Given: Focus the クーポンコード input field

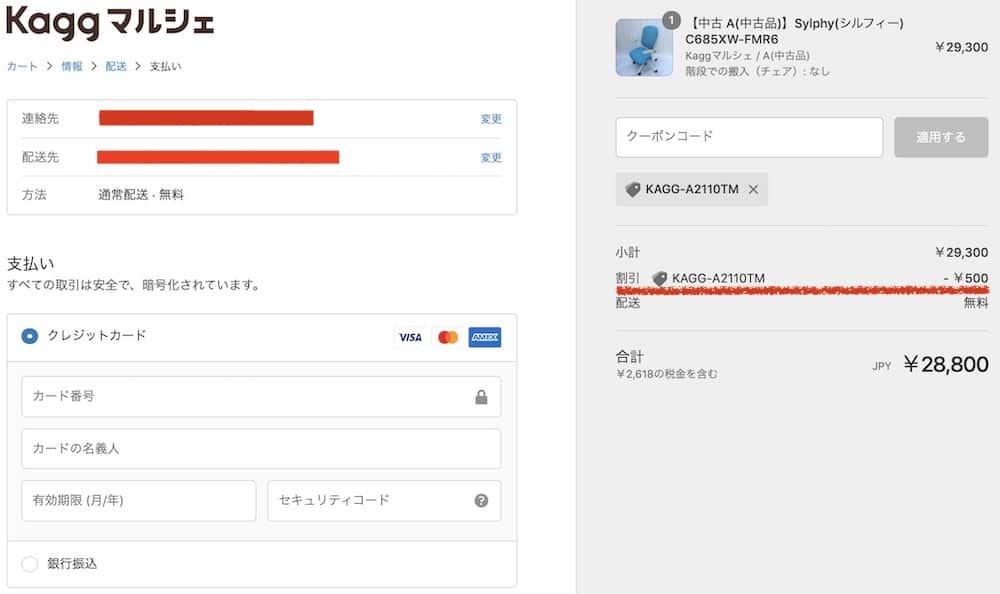Looking at the screenshot, I should [x=749, y=137].
